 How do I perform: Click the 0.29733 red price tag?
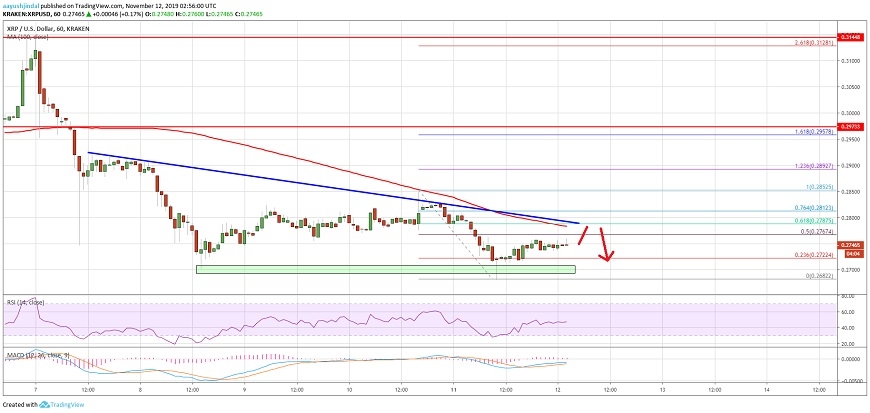pos(853,127)
